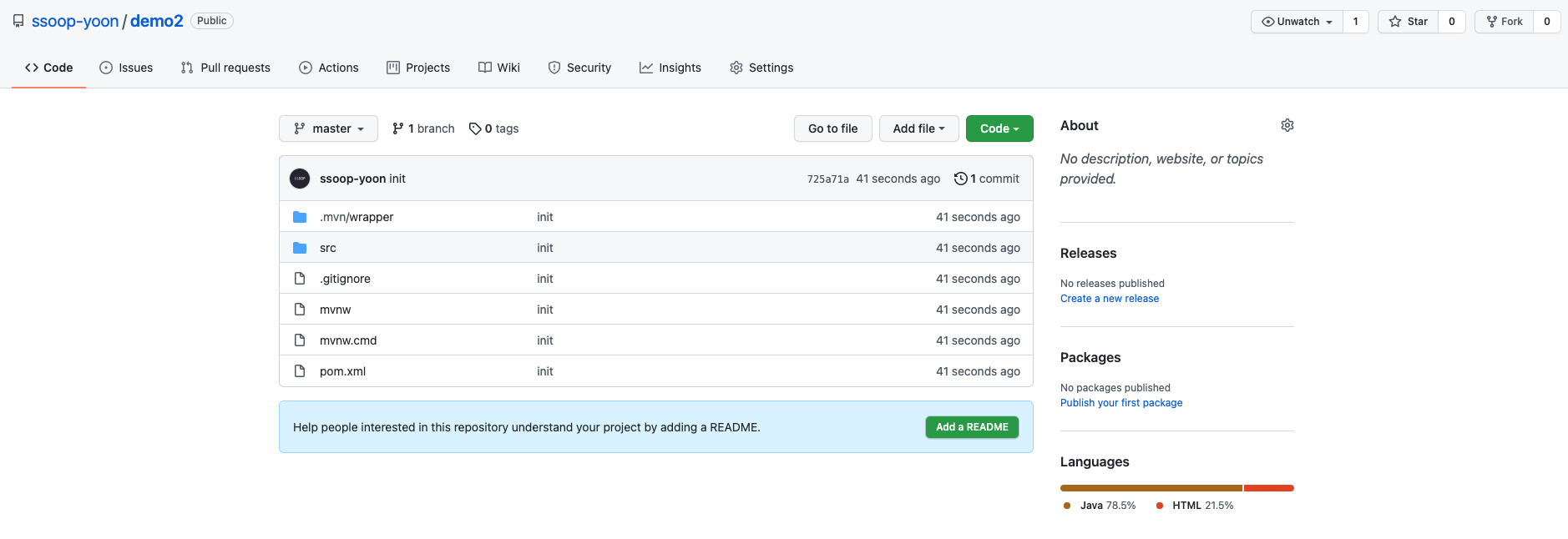
Task: View commit history via 1 commit
Action: [x=987, y=179]
